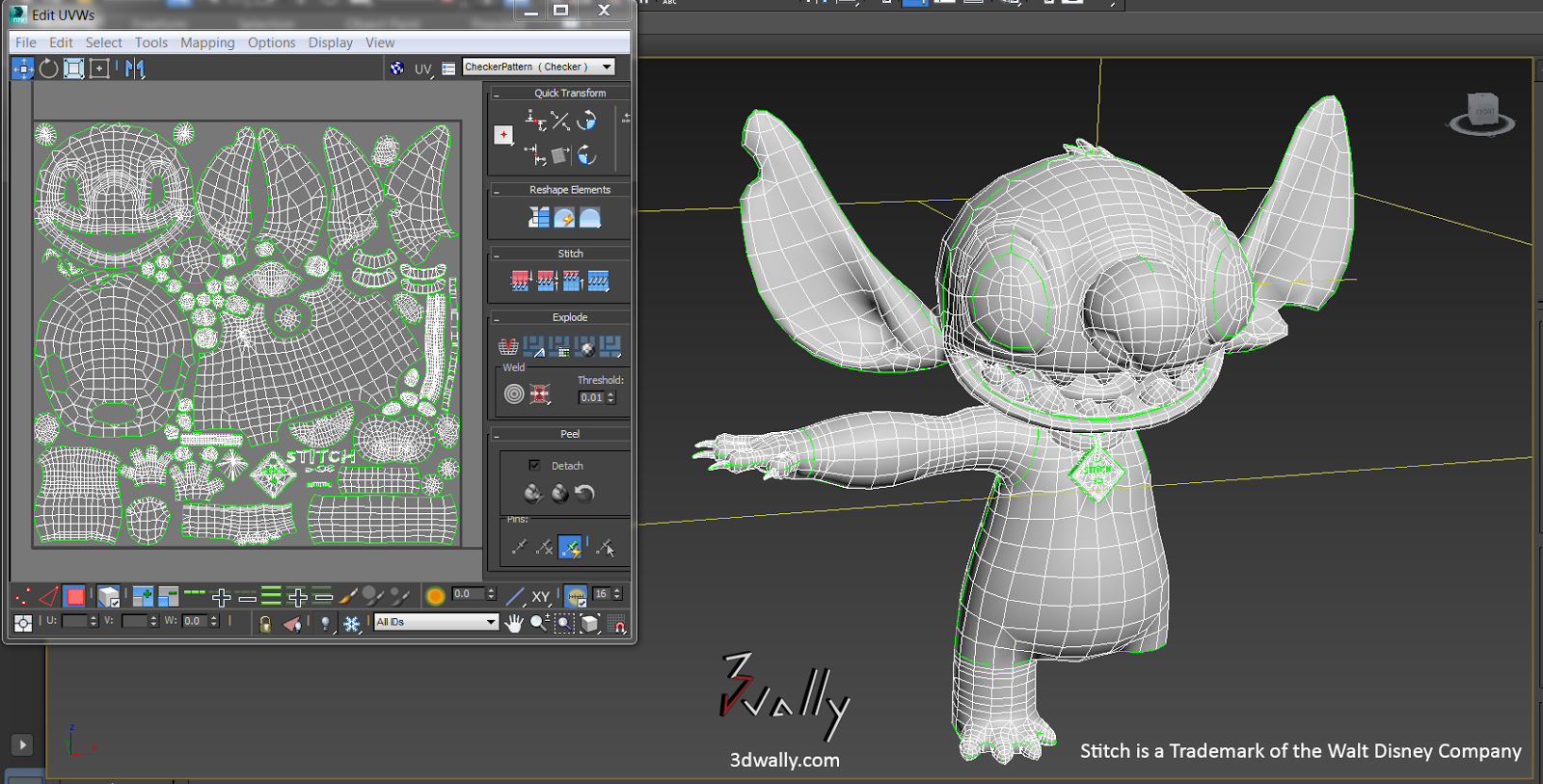Screen dimensions: 1543x784
Task: Increase the Weld Threshold spinner value
Action: [610, 393]
